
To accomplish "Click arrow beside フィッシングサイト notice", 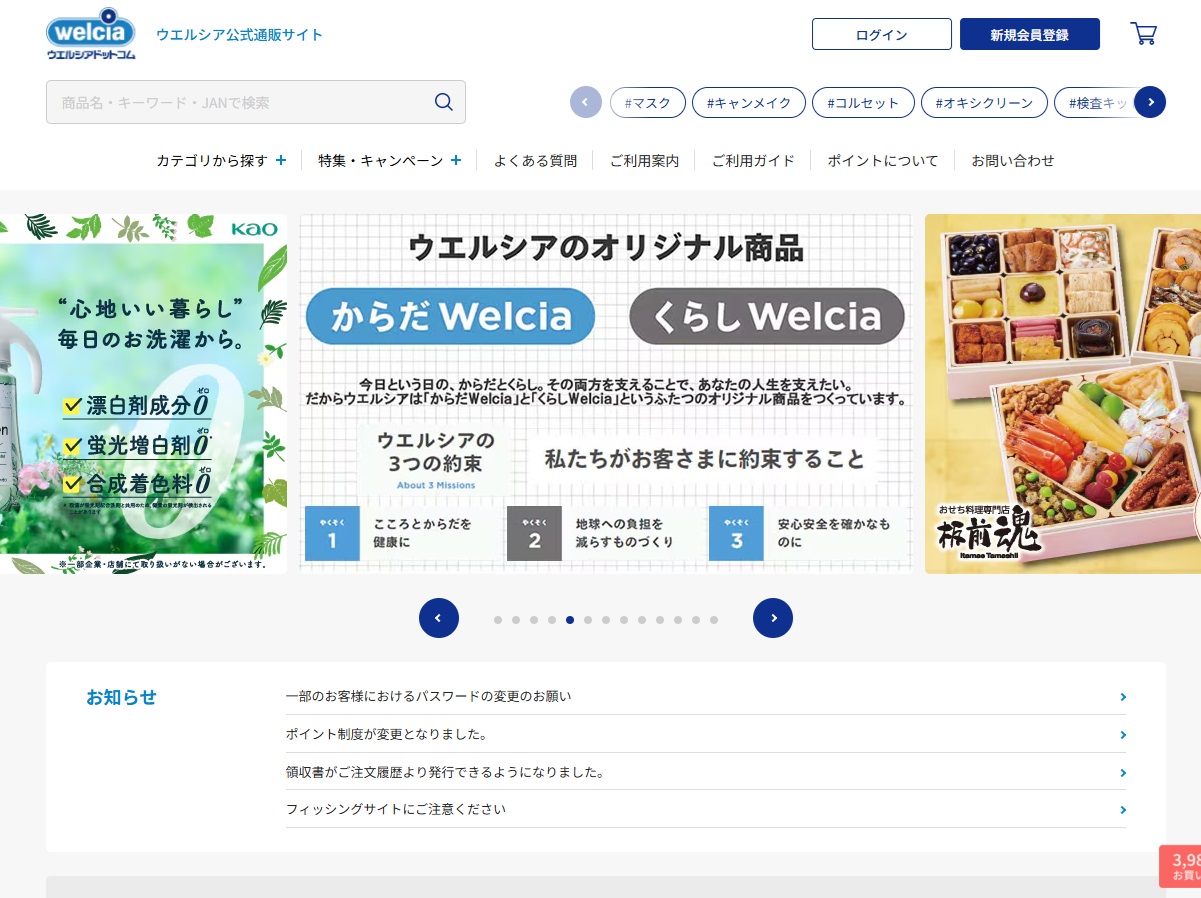I will [x=1123, y=810].
